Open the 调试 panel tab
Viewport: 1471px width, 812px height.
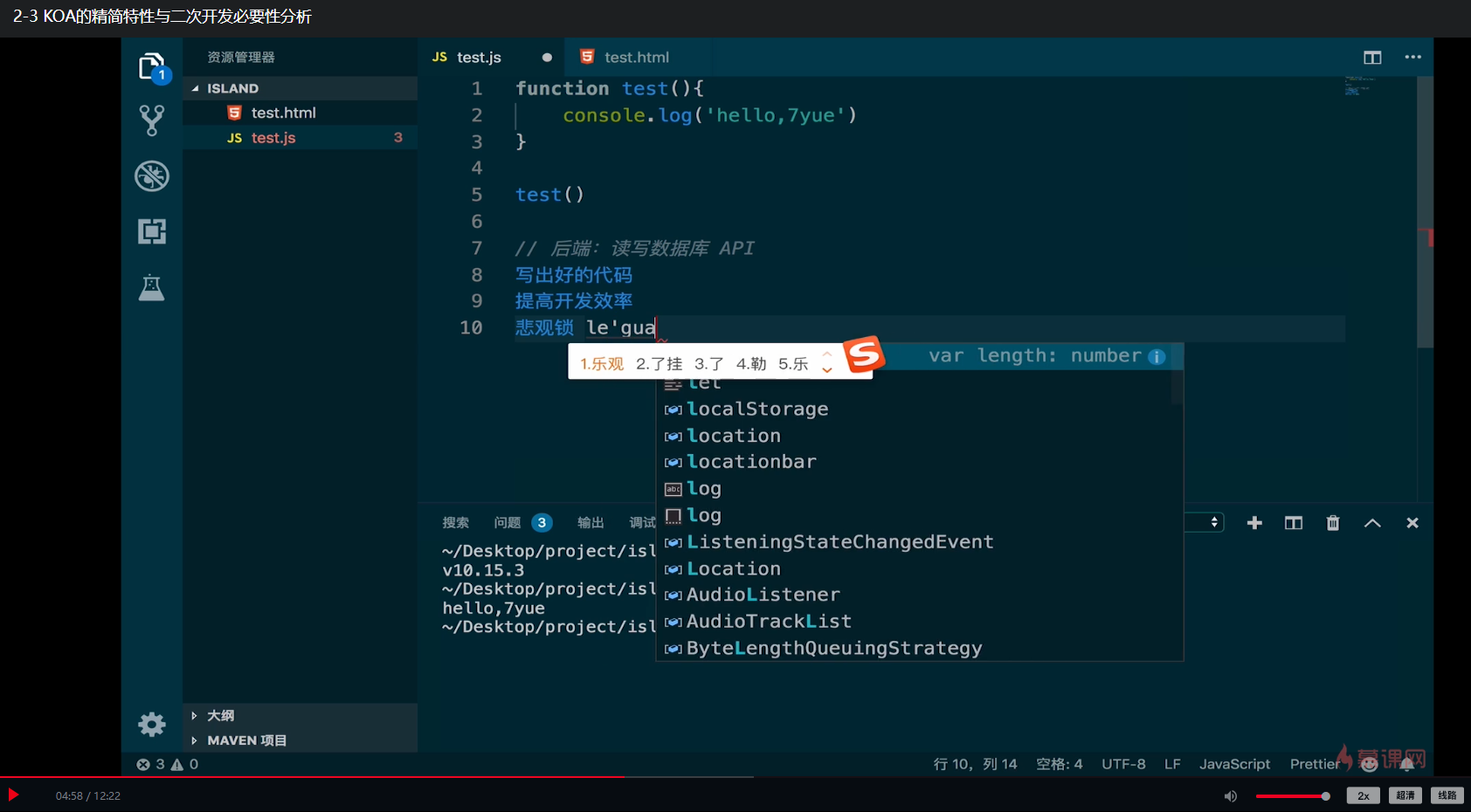(642, 523)
